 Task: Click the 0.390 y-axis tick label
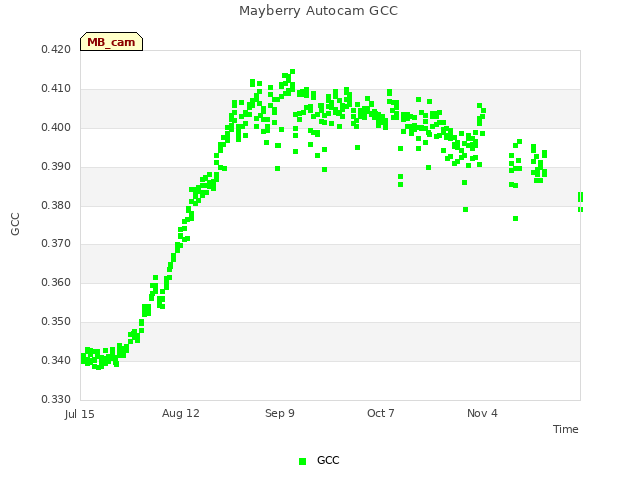pos(56,167)
